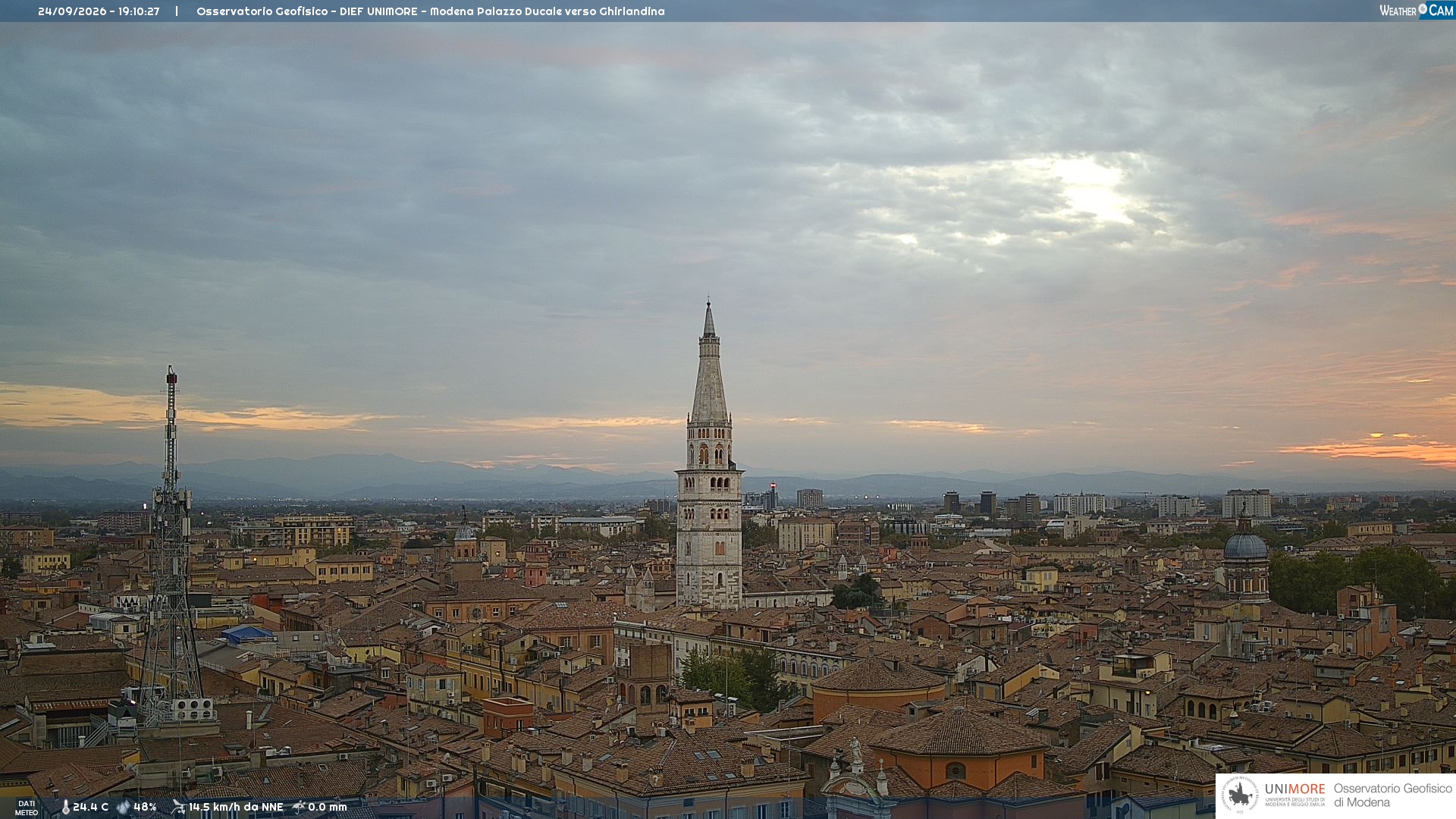Screen dimensions: 1456x819
Task: Click the blue dome church cupola
Action: pyautogui.click(x=1245, y=544)
